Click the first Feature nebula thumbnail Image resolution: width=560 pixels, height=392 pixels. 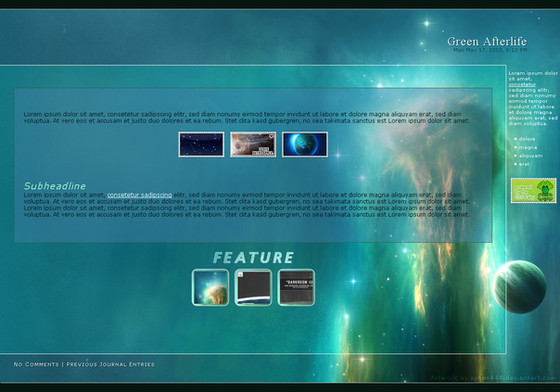coord(210,287)
